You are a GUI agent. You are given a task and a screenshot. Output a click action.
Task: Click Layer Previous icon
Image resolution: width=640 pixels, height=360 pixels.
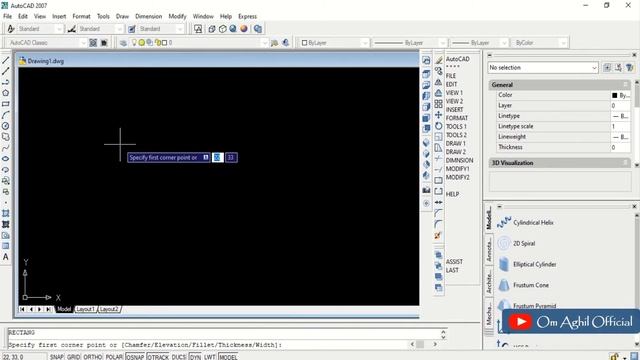pyautogui.click(x=286, y=42)
